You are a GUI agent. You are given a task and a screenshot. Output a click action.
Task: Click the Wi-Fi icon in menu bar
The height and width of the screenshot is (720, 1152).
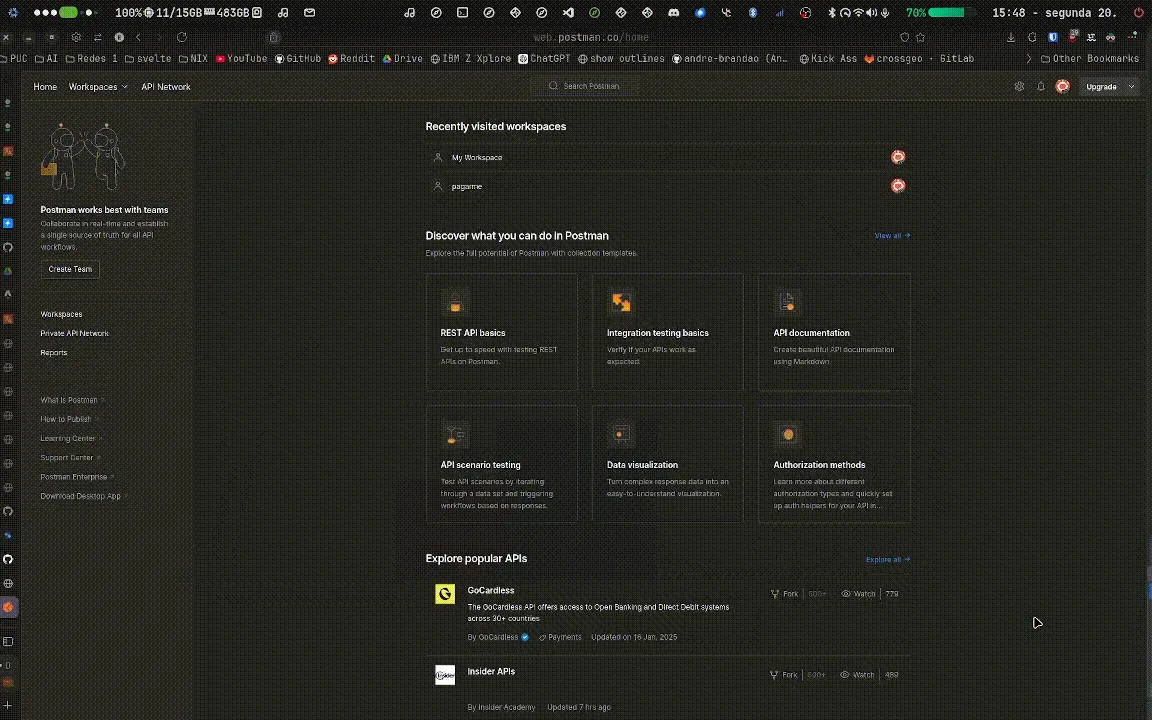(858, 12)
